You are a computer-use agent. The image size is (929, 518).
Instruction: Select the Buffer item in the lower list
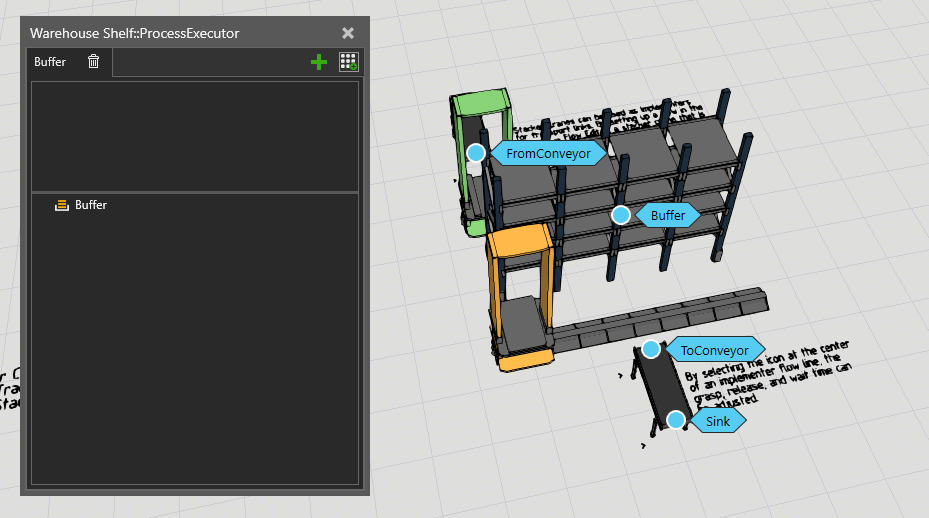click(90, 205)
